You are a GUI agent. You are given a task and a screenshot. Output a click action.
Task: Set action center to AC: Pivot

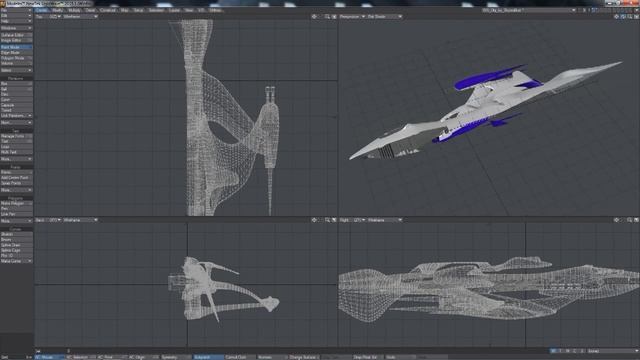point(112,357)
